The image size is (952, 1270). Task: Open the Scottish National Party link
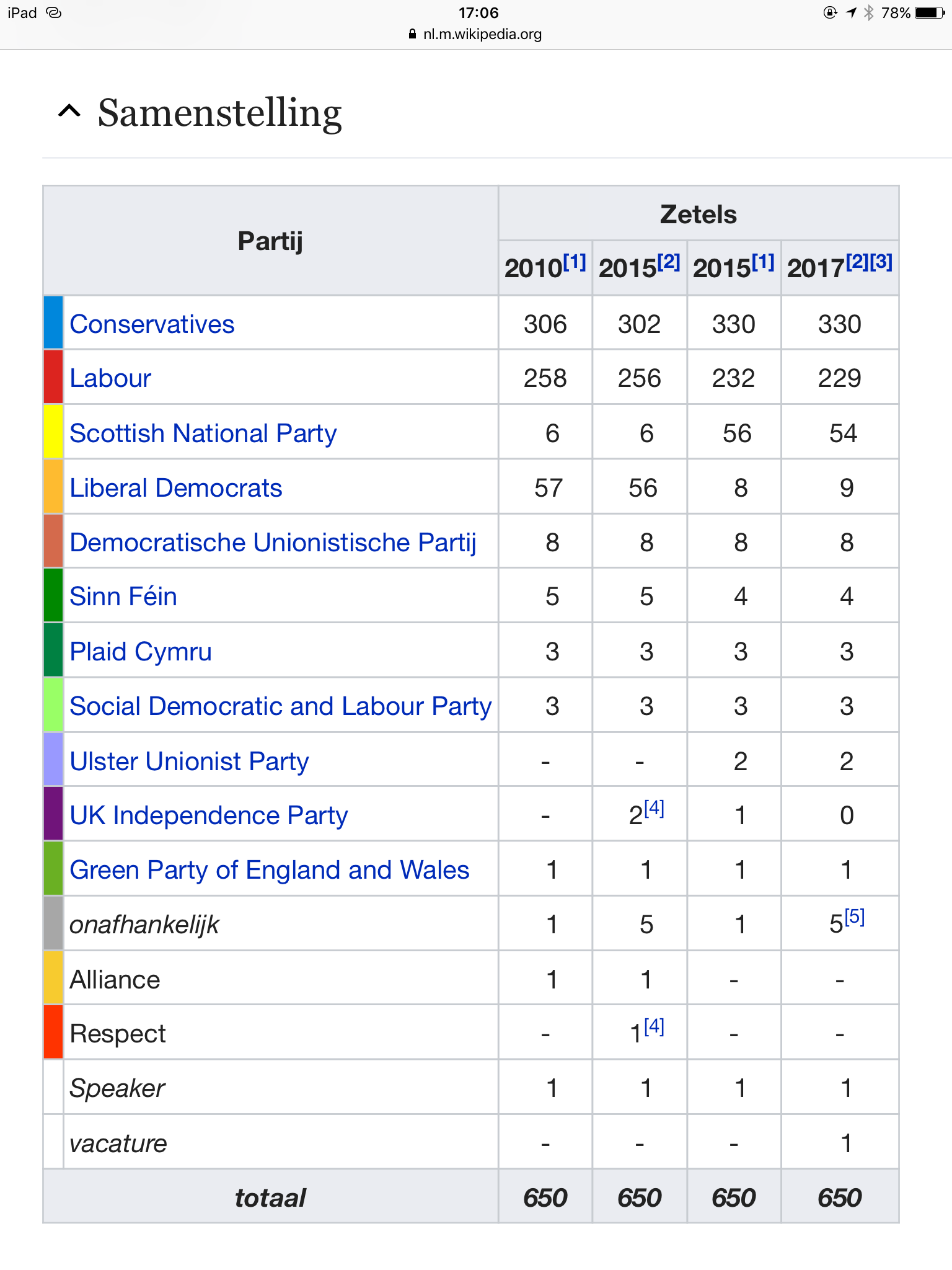(203, 433)
